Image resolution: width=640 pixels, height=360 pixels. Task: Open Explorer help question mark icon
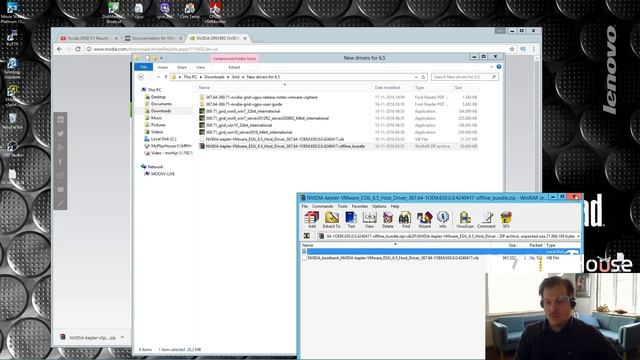tap(499, 67)
